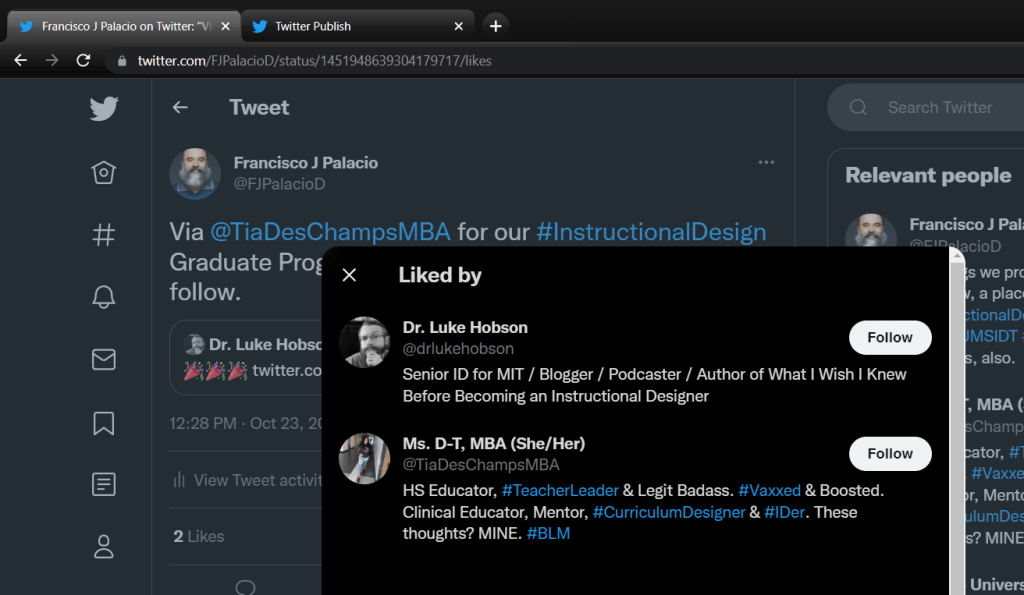Click the Liked by list scrollbar
This screenshot has width=1024, height=595.
coord(957,420)
